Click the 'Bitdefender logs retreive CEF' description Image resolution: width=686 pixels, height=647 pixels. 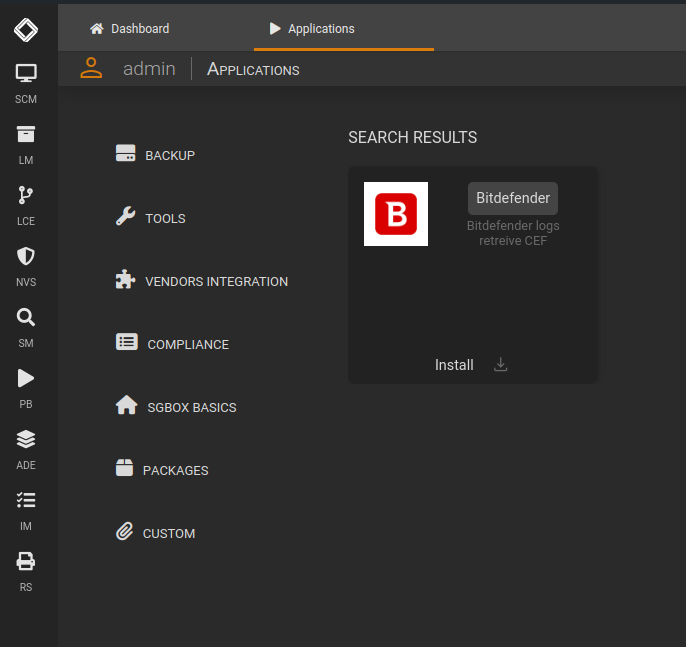tap(513, 233)
